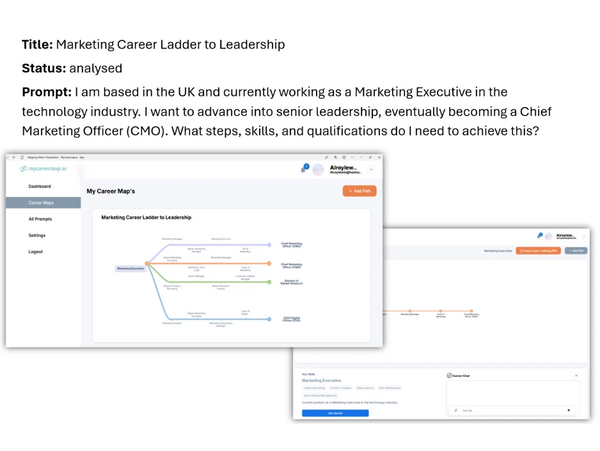Open the Marketing Career Ladder to Leadership card title
Viewport: 600px width, 451px height.
tap(146, 217)
